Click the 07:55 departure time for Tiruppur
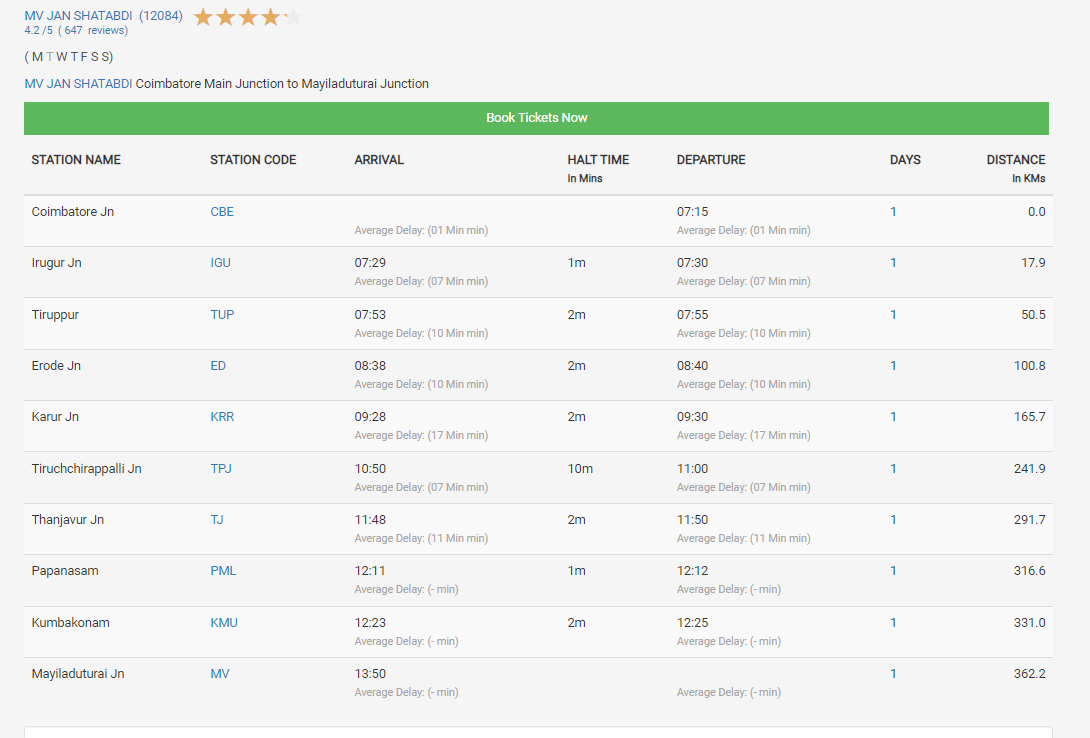Screen dimensions: 1090x738 coord(692,315)
